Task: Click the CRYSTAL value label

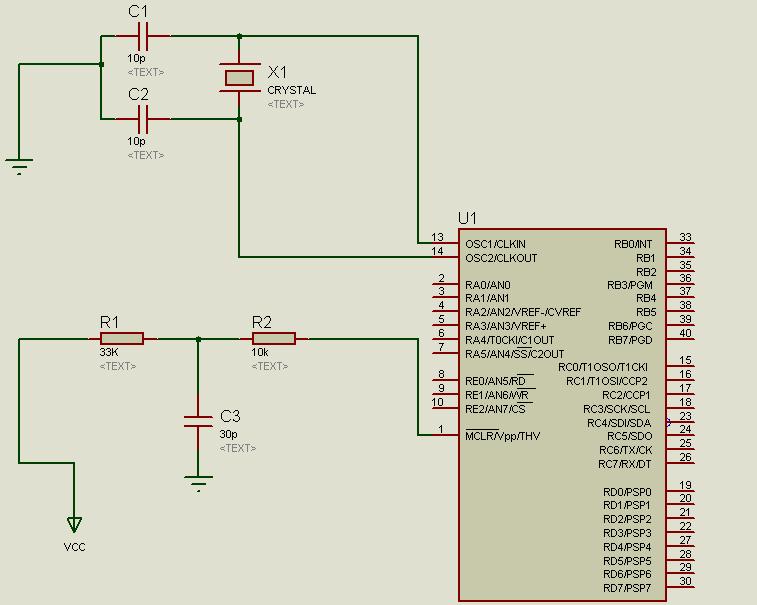Action: (x=292, y=90)
